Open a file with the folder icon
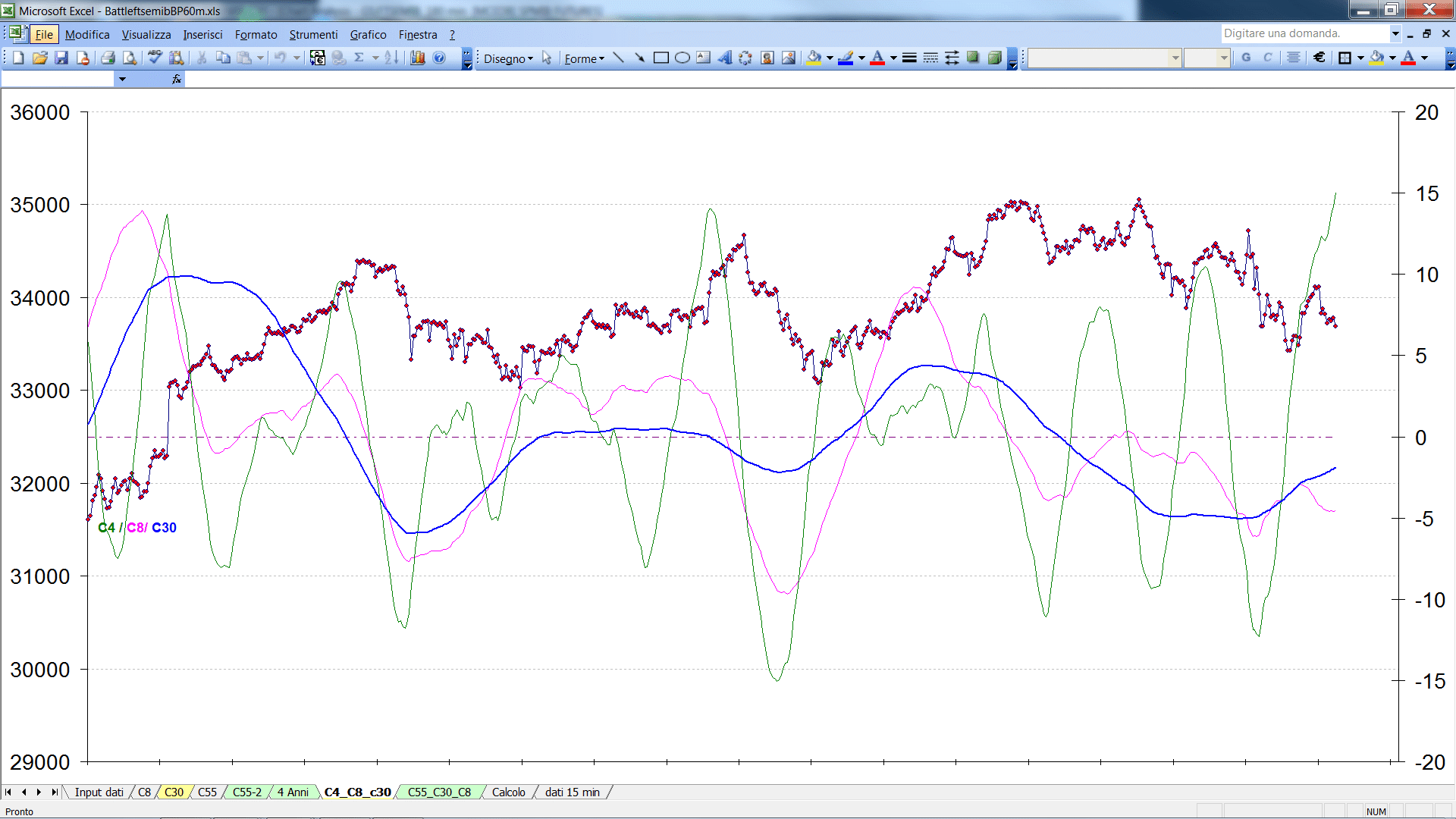 (x=40, y=58)
